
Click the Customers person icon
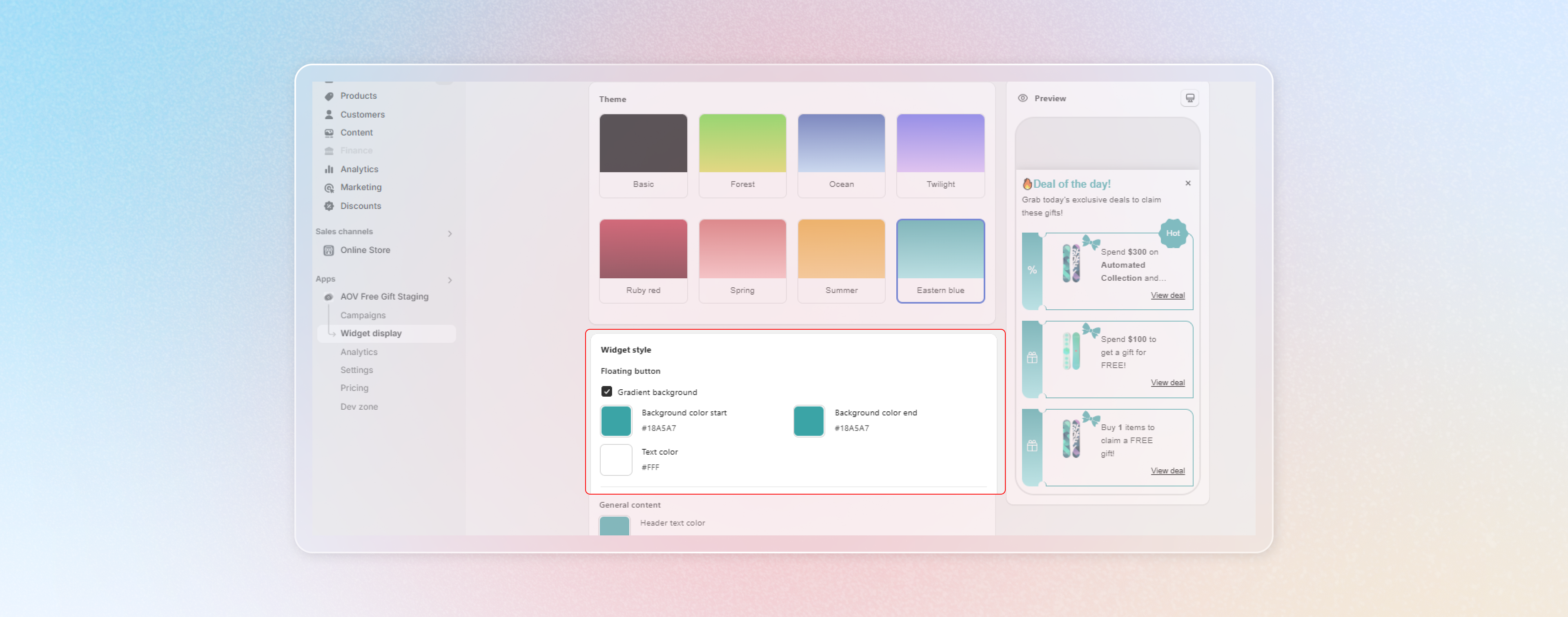click(x=329, y=114)
